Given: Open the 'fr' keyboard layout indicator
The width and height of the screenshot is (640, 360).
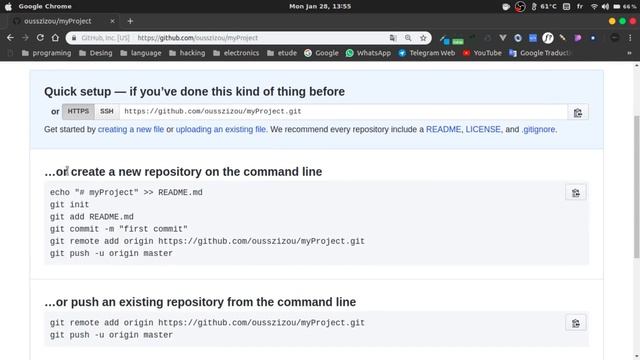Looking at the screenshot, I should (x=580, y=7).
